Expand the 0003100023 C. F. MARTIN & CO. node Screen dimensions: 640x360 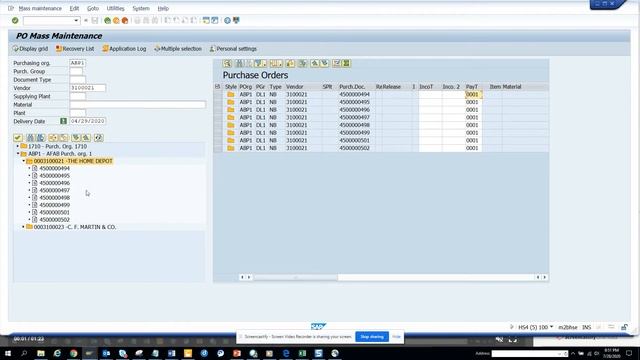tap(23, 227)
